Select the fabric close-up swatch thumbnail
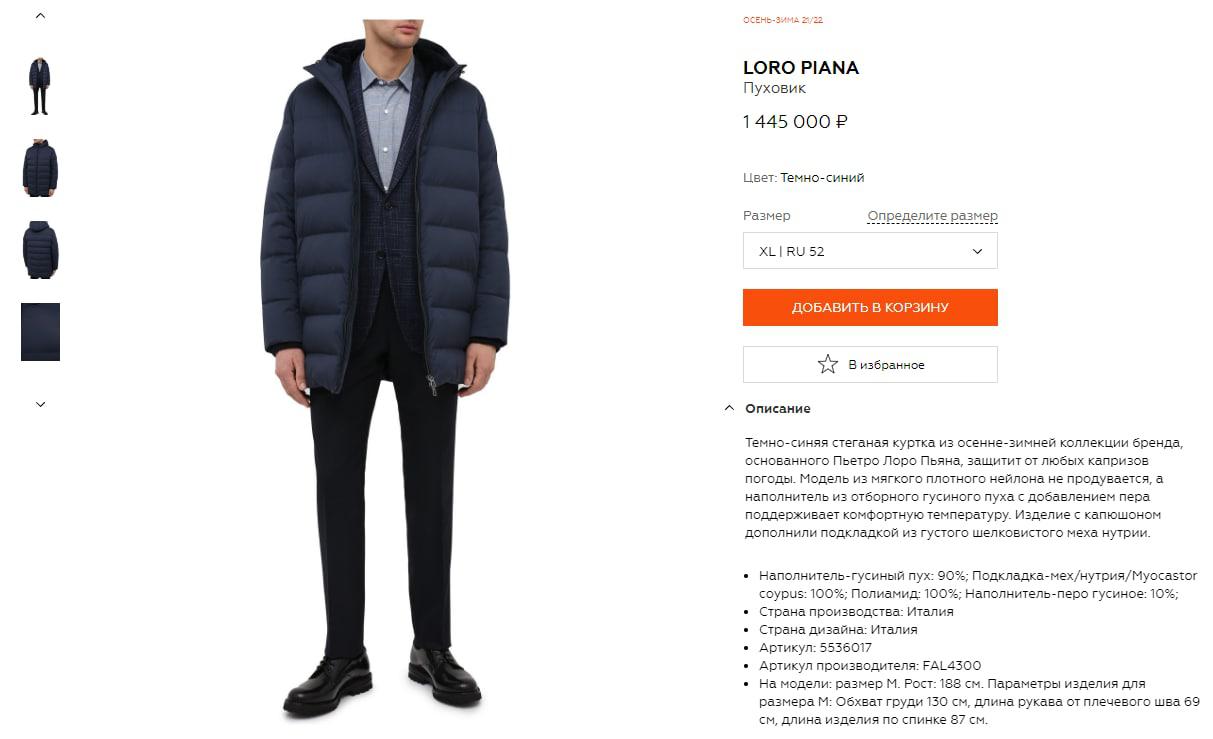The height and width of the screenshot is (739, 1213). point(40,332)
